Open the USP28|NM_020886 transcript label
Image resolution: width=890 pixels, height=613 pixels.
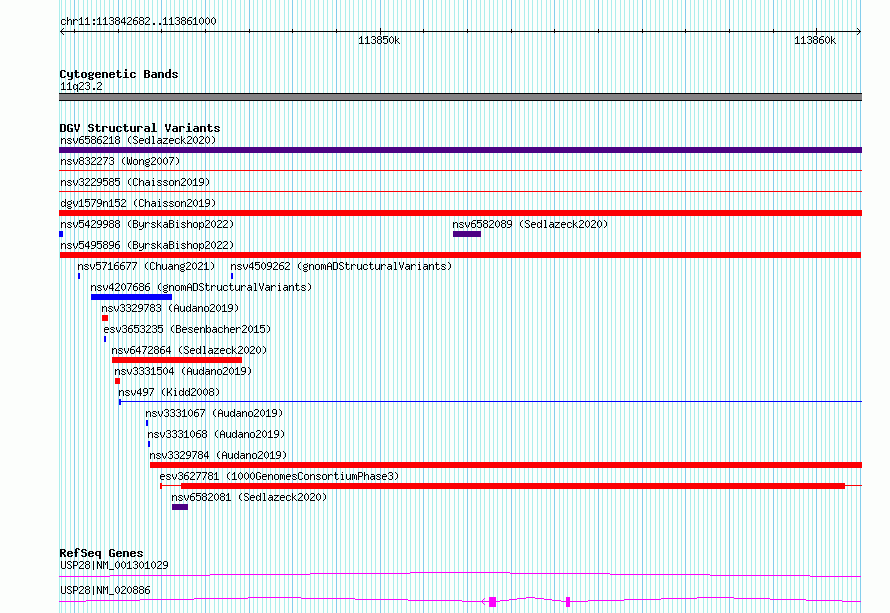[105, 590]
